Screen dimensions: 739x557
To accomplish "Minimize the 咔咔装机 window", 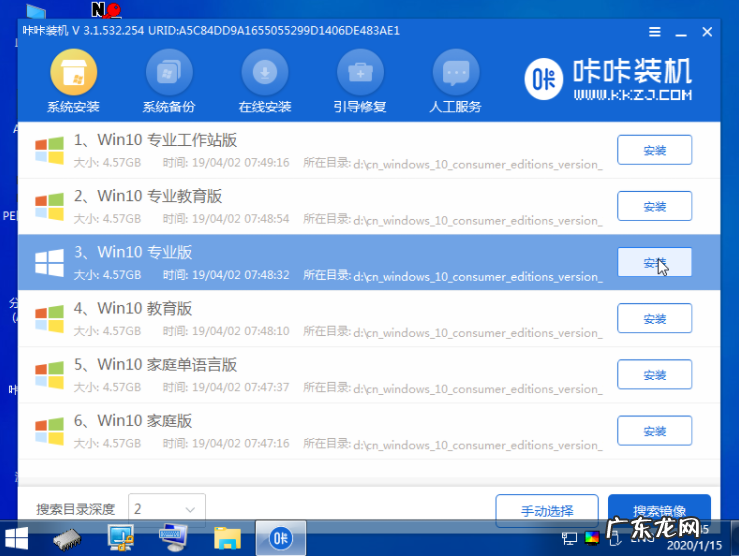I will pyautogui.click(x=681, y=32).
